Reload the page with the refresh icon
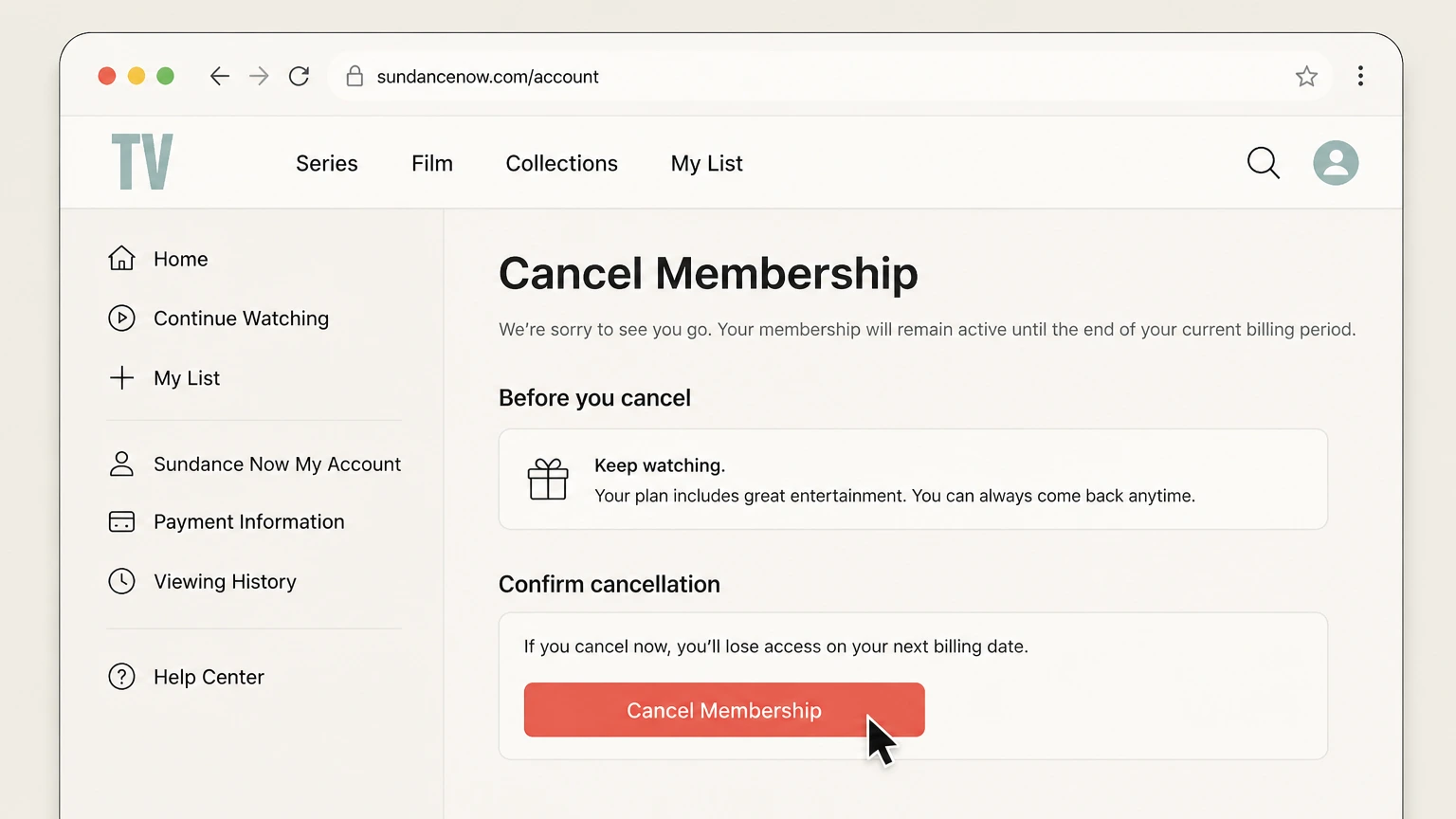The width and height of the screenshot is (1456, 819). [x=299, y=77]
